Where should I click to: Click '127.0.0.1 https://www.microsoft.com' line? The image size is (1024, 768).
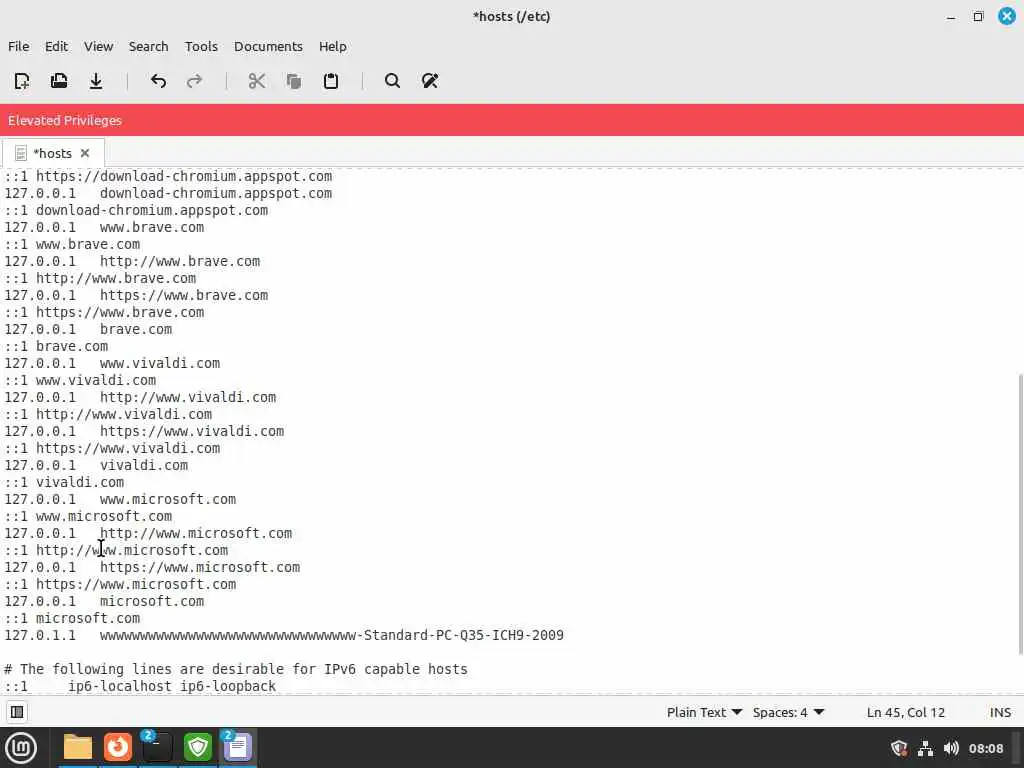152,567
